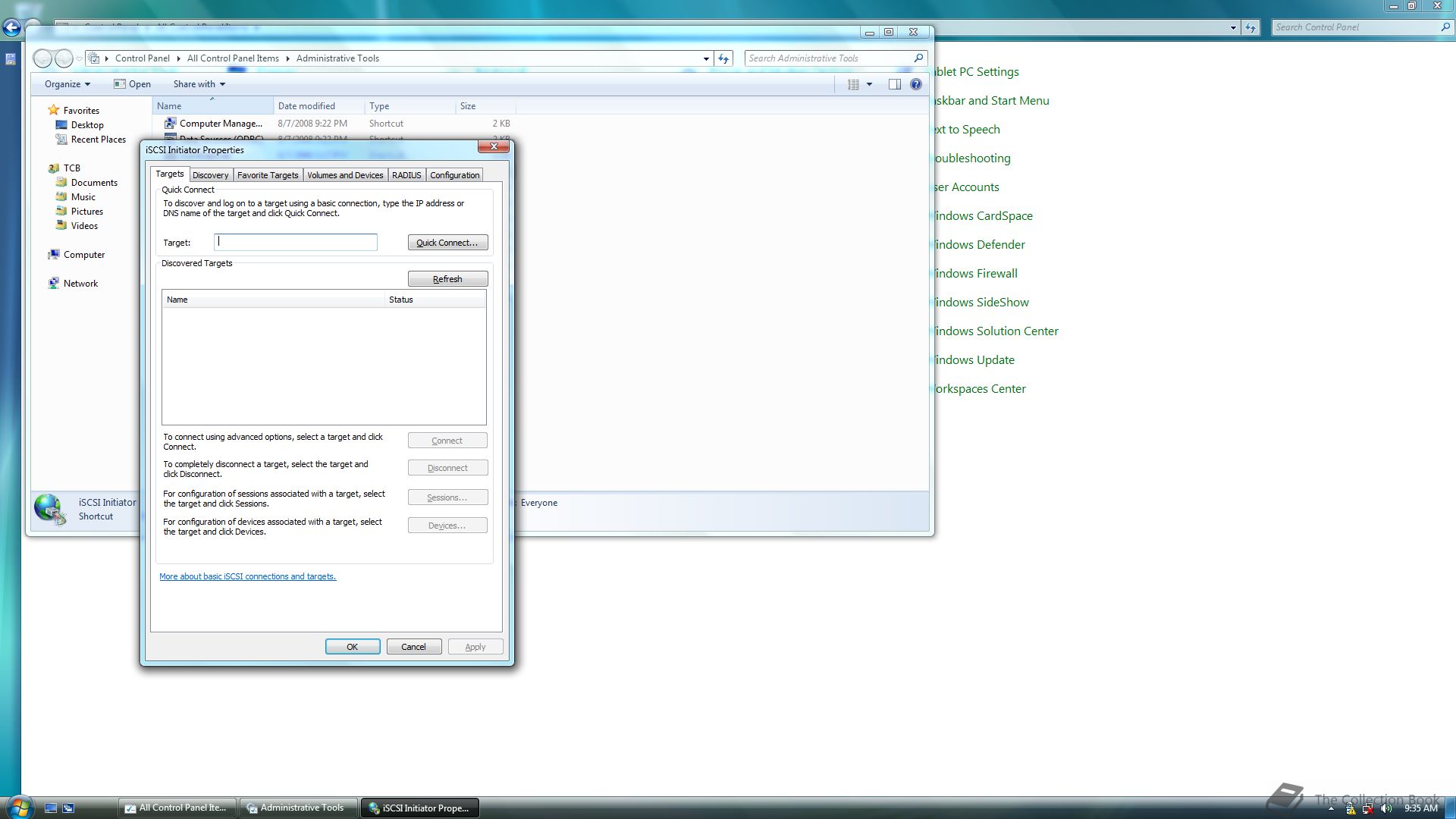Image resolution: width=1456 pixels, height=819 pixels.
Task: Close the iSCSI Initiator Properties dialog
Action: (x=494, y=146)
